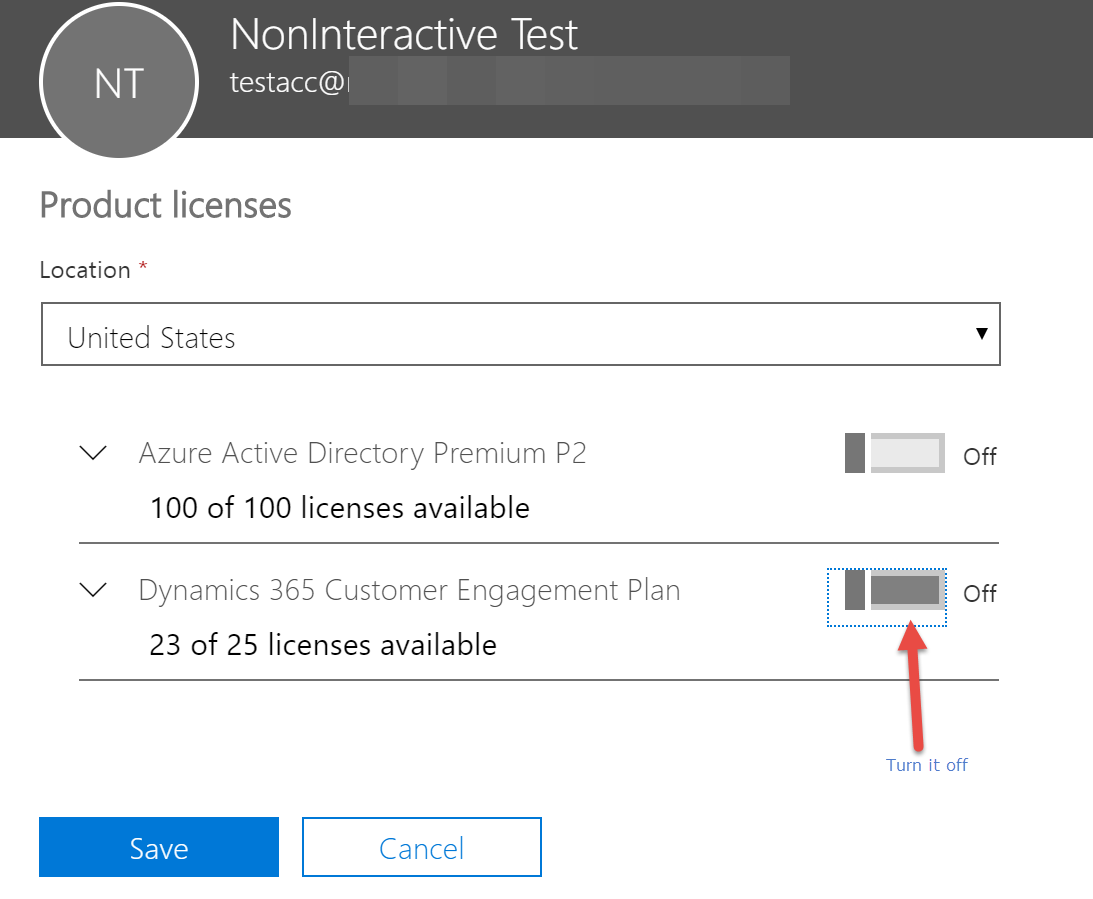Image resolution: width=1093 pixels, height=899 pixels.
Task: Open the Location dropdown showing United States
Action: (x=521, y=334)
